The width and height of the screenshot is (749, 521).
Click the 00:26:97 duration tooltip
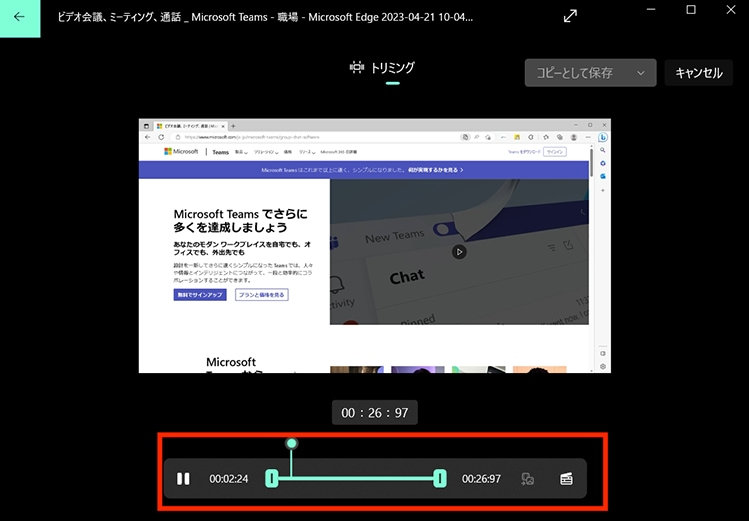coord(374,413)
